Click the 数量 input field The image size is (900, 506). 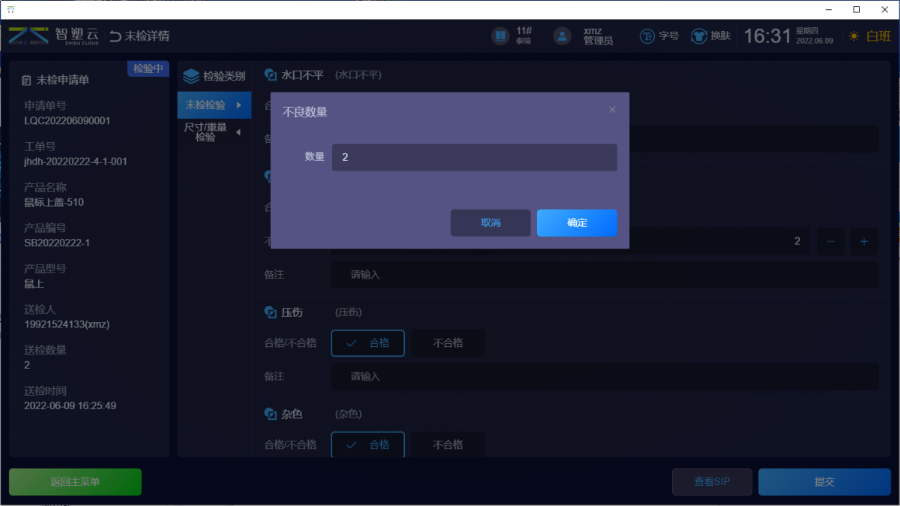click(x=474, y=158)
